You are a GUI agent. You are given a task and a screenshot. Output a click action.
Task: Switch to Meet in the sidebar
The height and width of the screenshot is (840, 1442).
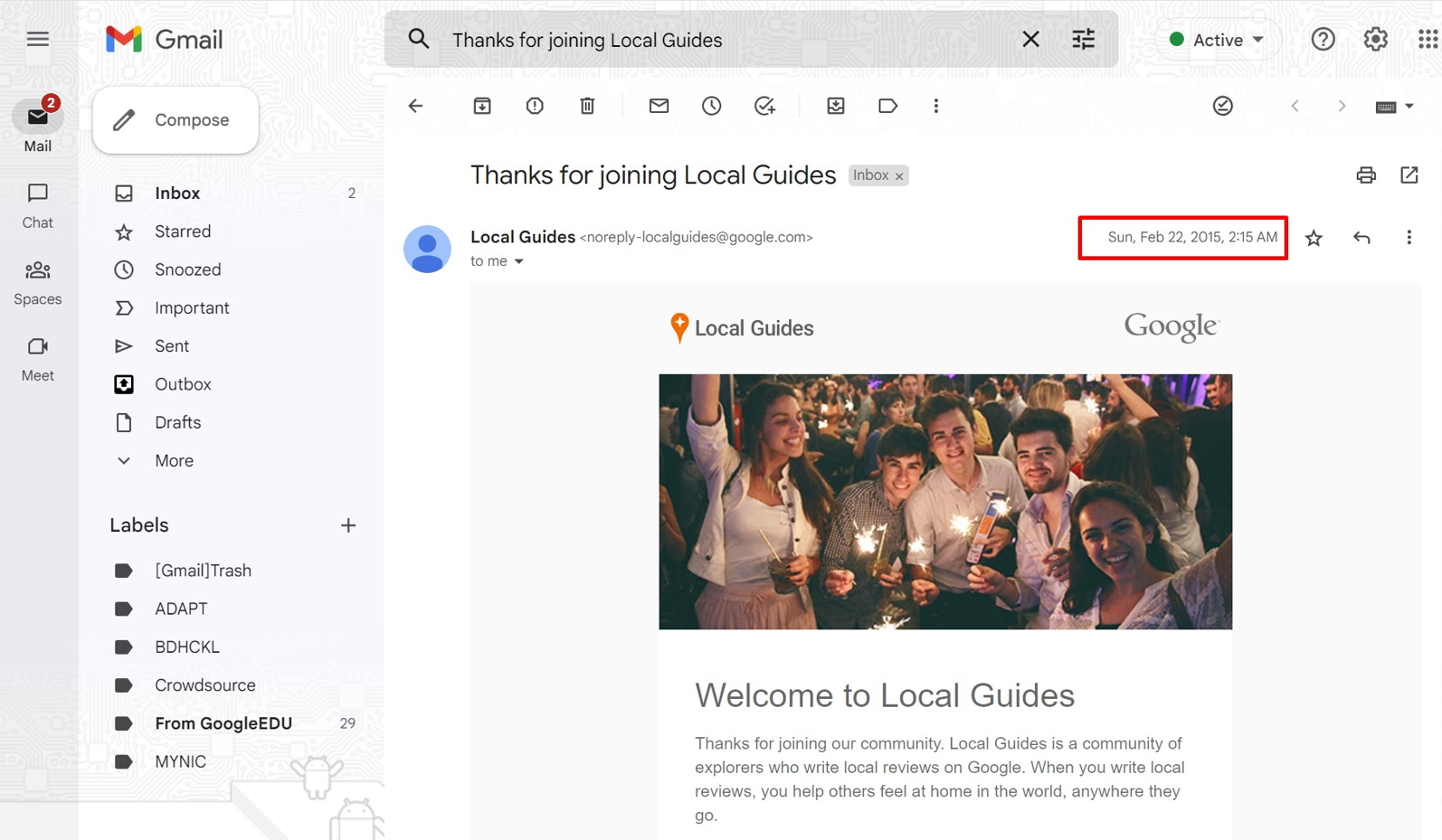37,360
